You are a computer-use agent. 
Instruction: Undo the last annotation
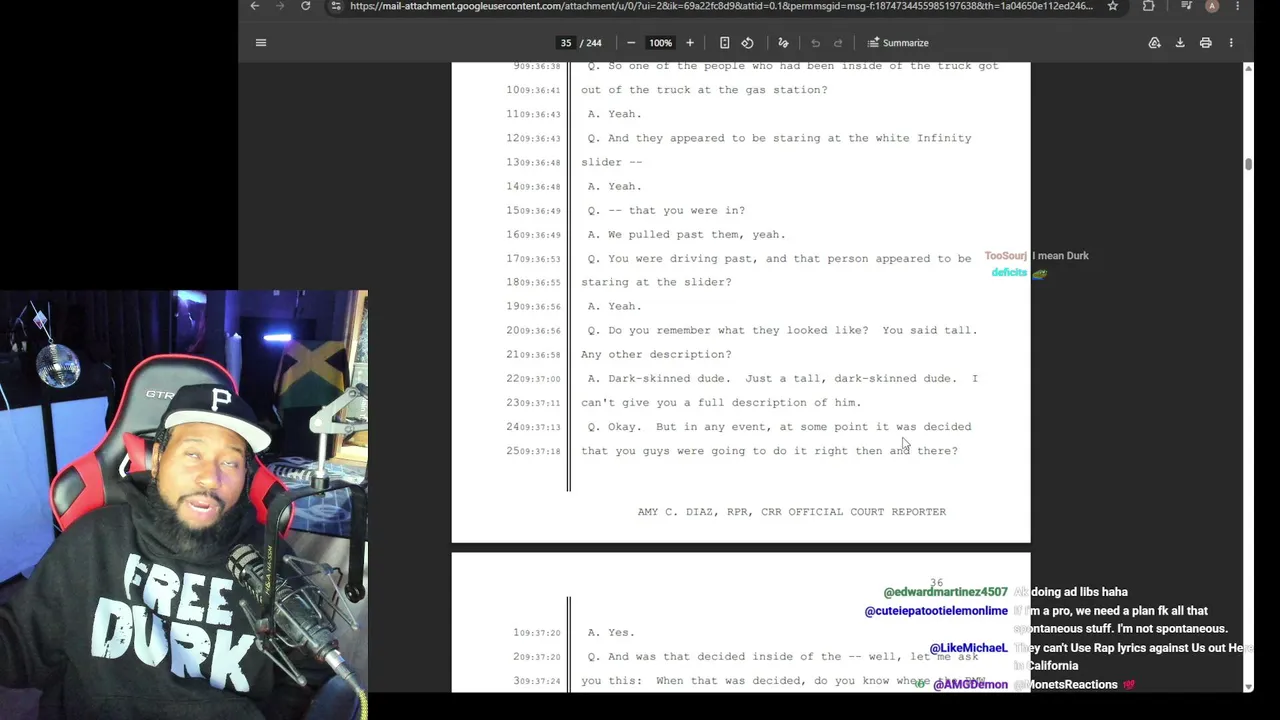(x=815, y=43)
